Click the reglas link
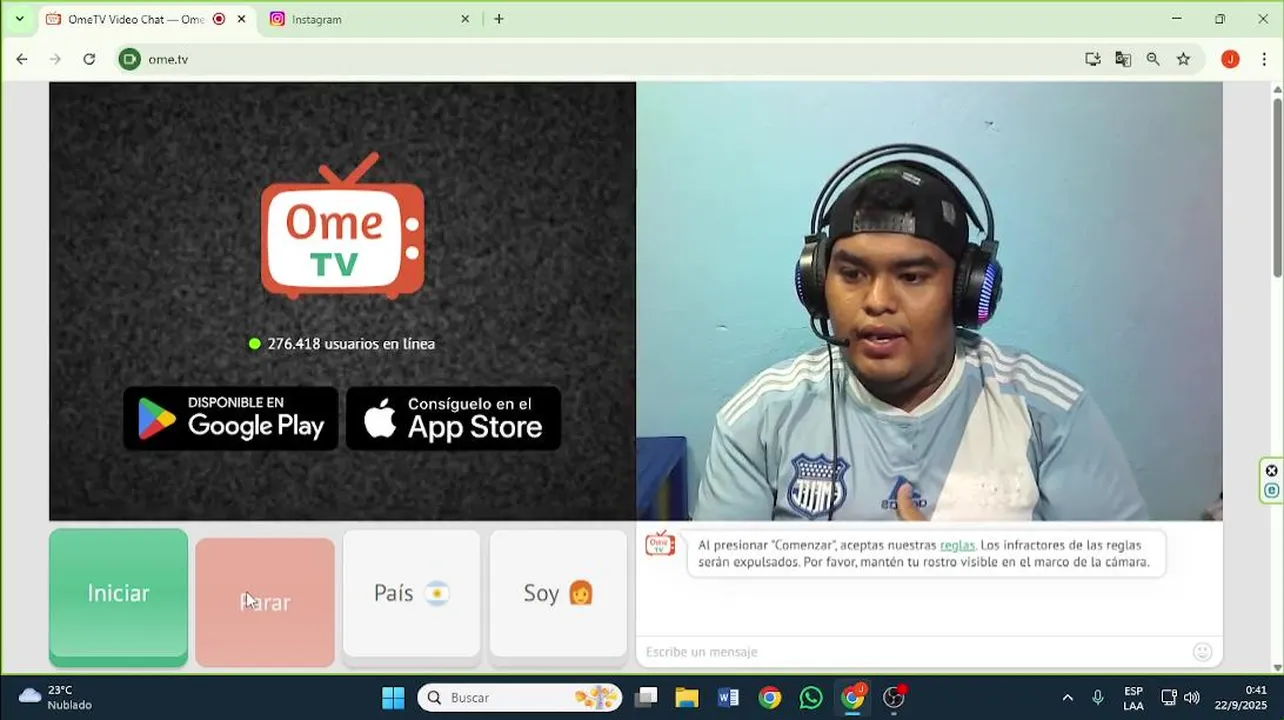This screenshot has width=1284, height=720. (x=957, y=545)
